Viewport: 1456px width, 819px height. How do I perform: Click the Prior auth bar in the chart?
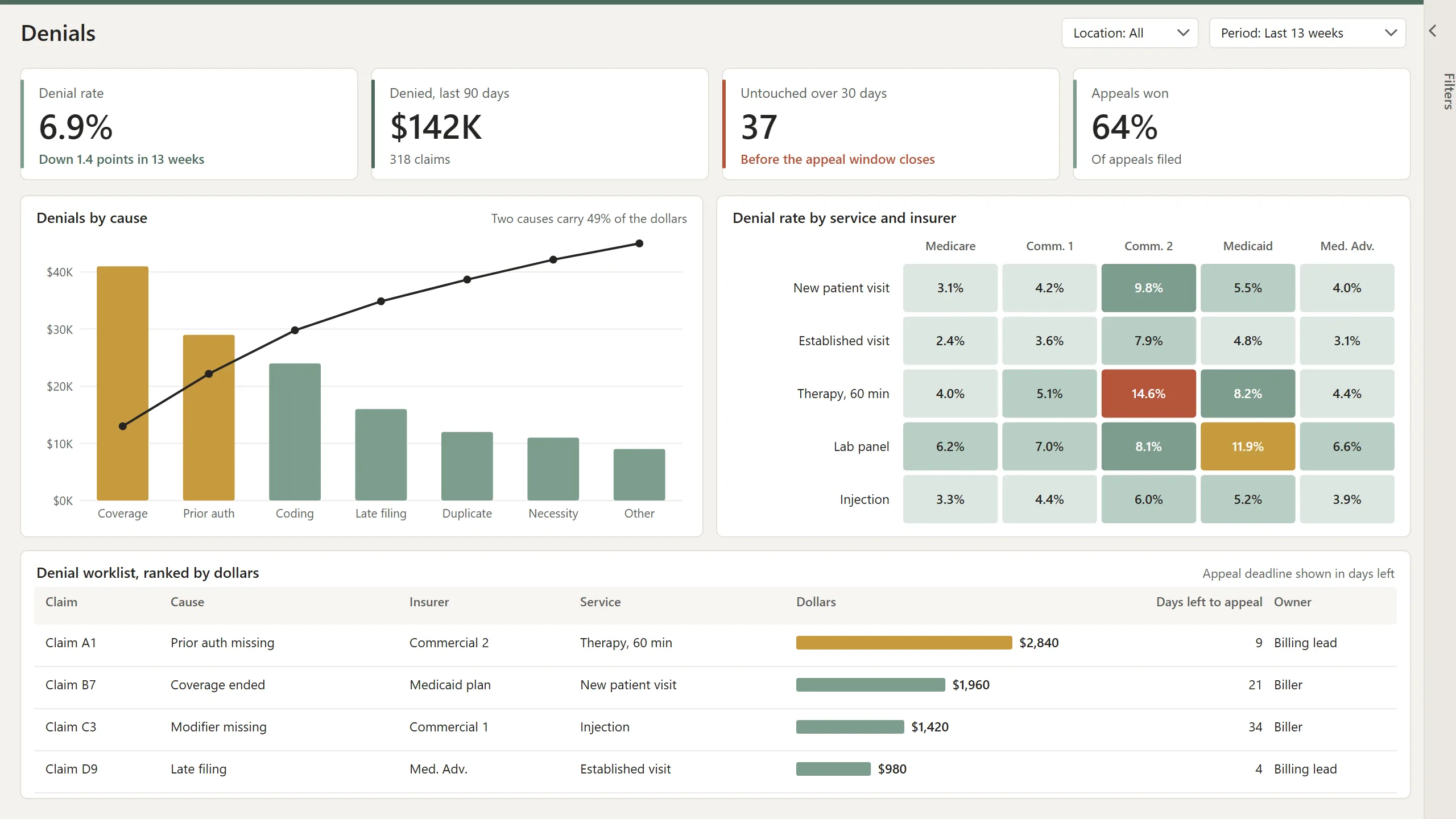point(209,417)
